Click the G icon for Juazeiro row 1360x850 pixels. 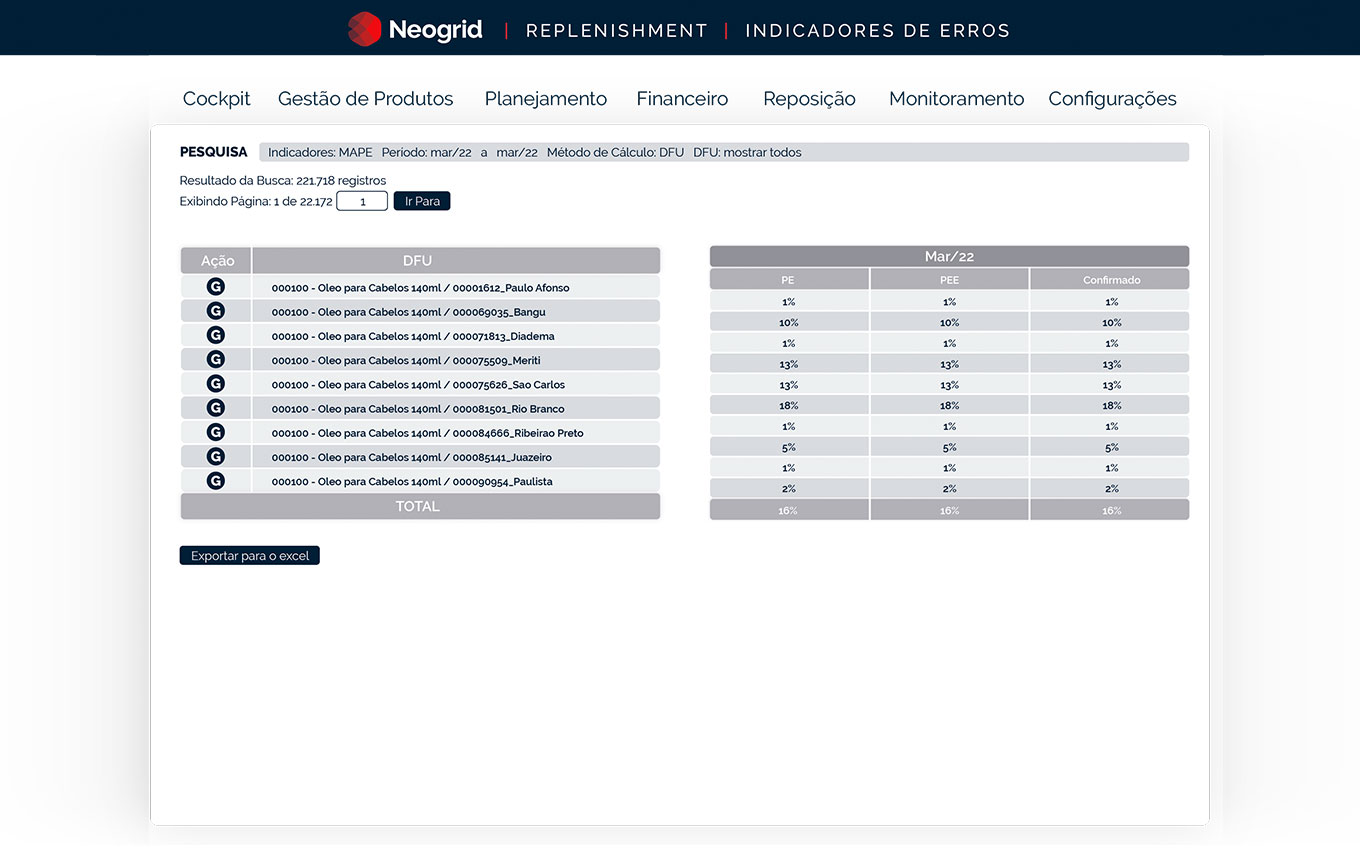pos(215,457)
